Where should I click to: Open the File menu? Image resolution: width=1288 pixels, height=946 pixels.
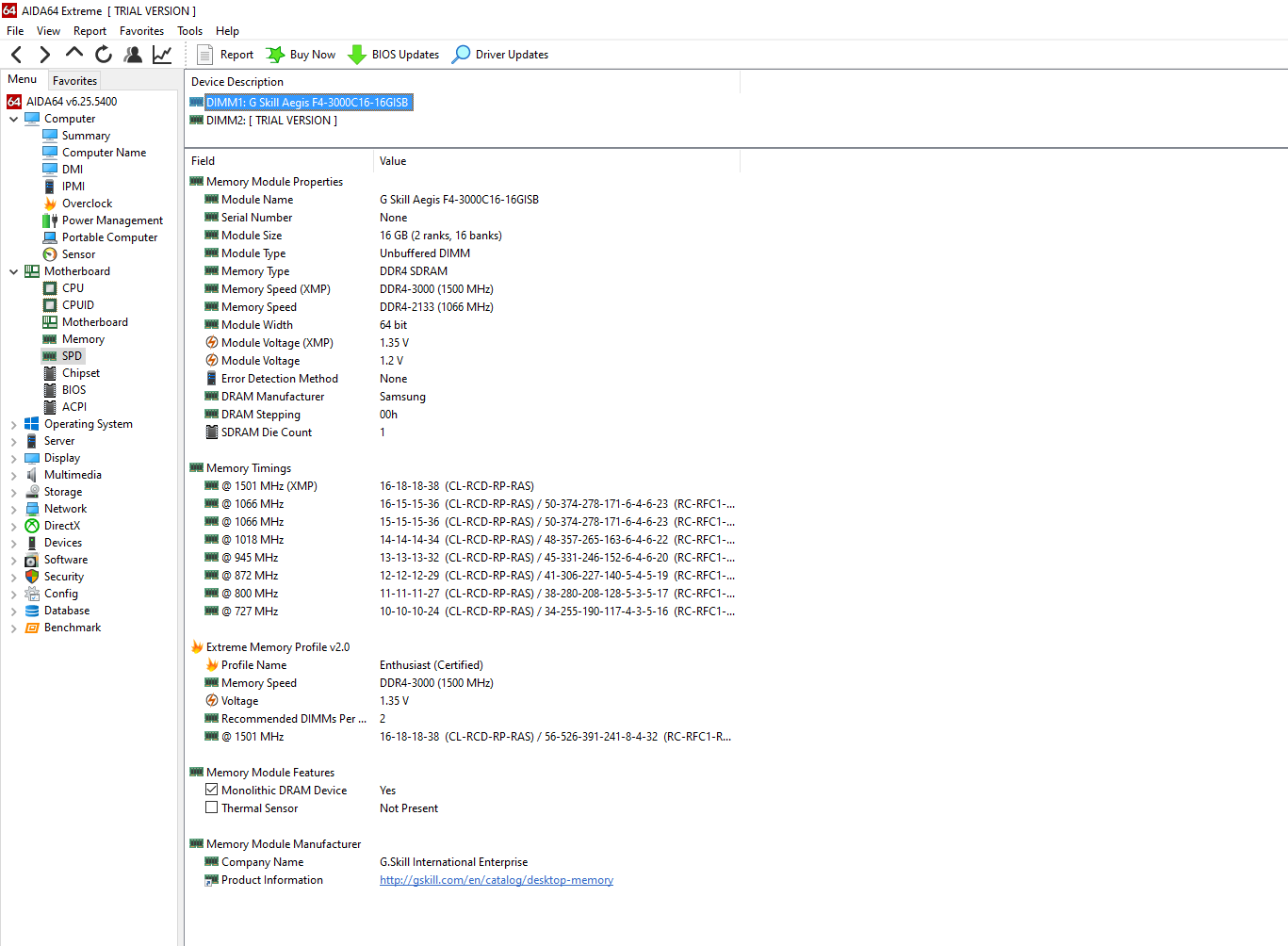(x=15, y=31)
